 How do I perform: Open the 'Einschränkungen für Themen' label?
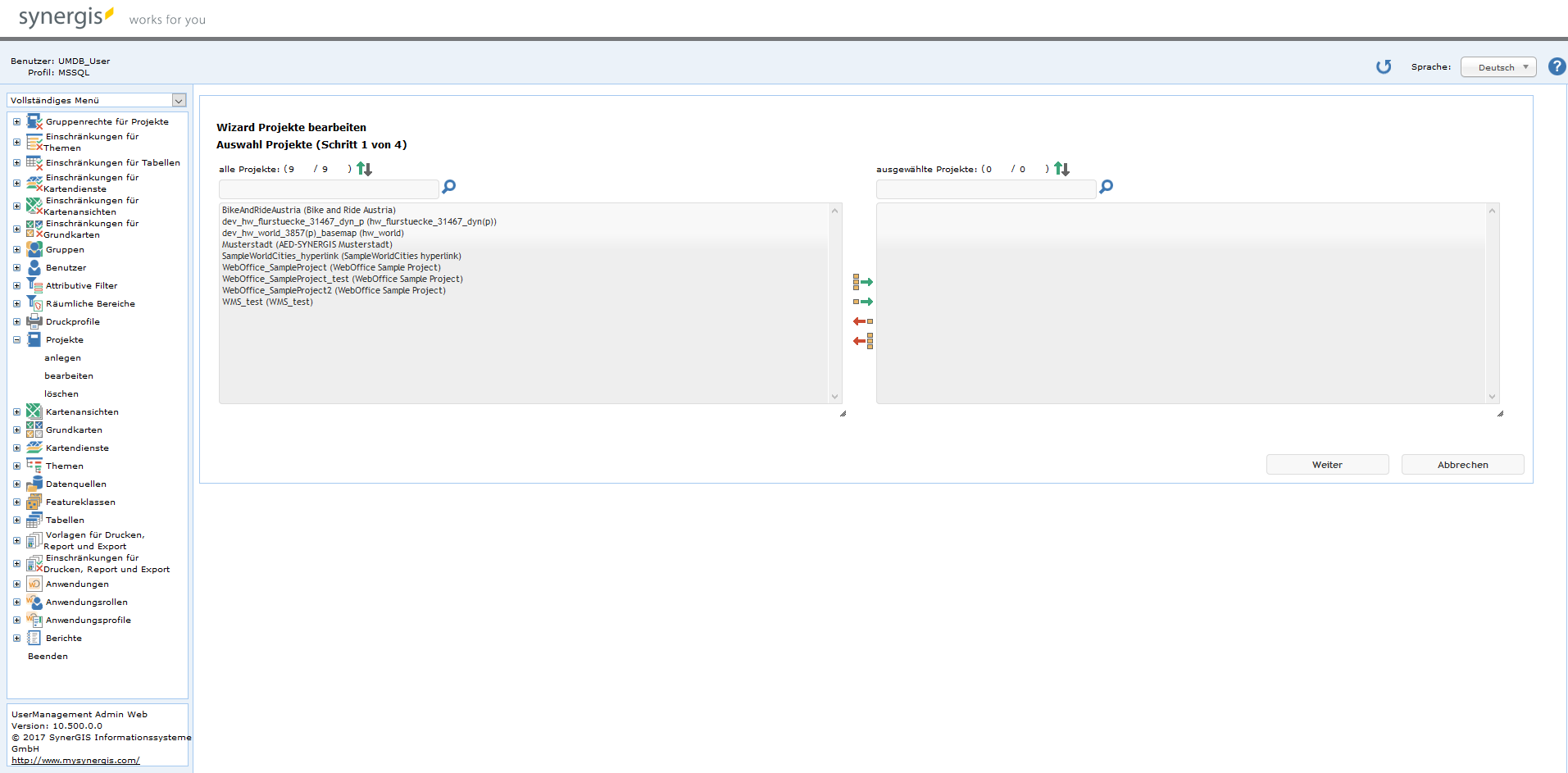click(90, 142)
